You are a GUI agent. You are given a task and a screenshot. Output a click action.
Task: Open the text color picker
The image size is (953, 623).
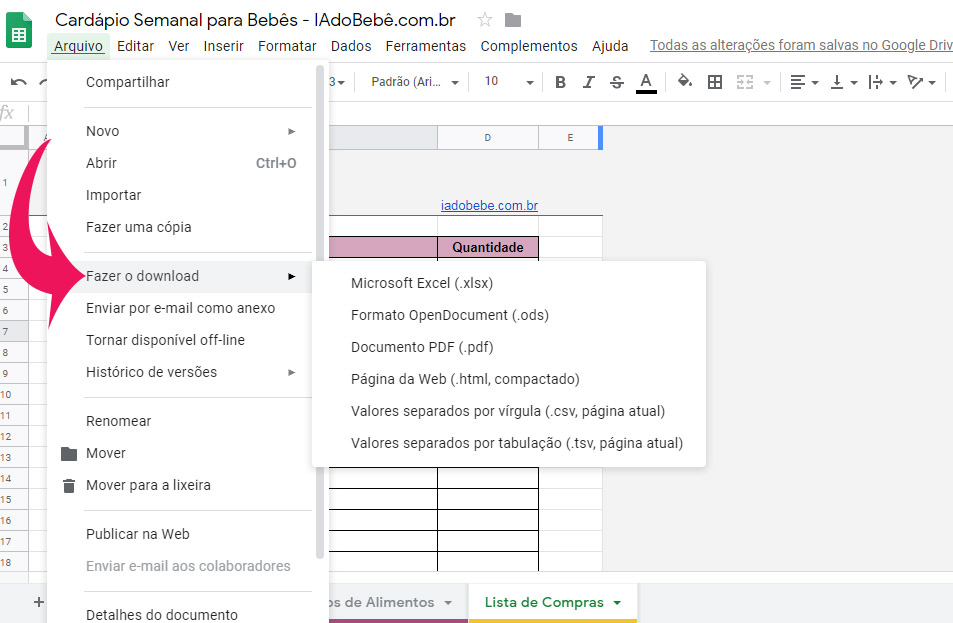[x=646, y=82]
